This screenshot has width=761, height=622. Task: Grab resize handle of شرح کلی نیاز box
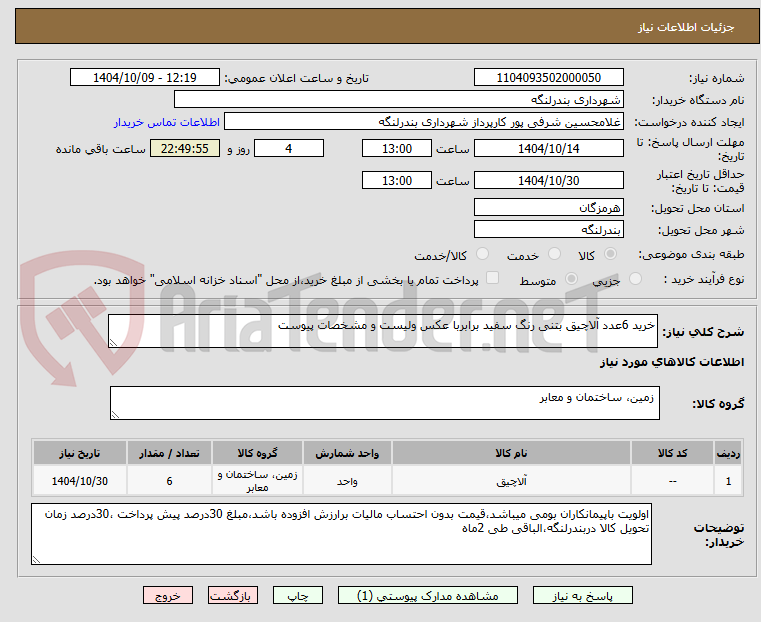point(113,343)
